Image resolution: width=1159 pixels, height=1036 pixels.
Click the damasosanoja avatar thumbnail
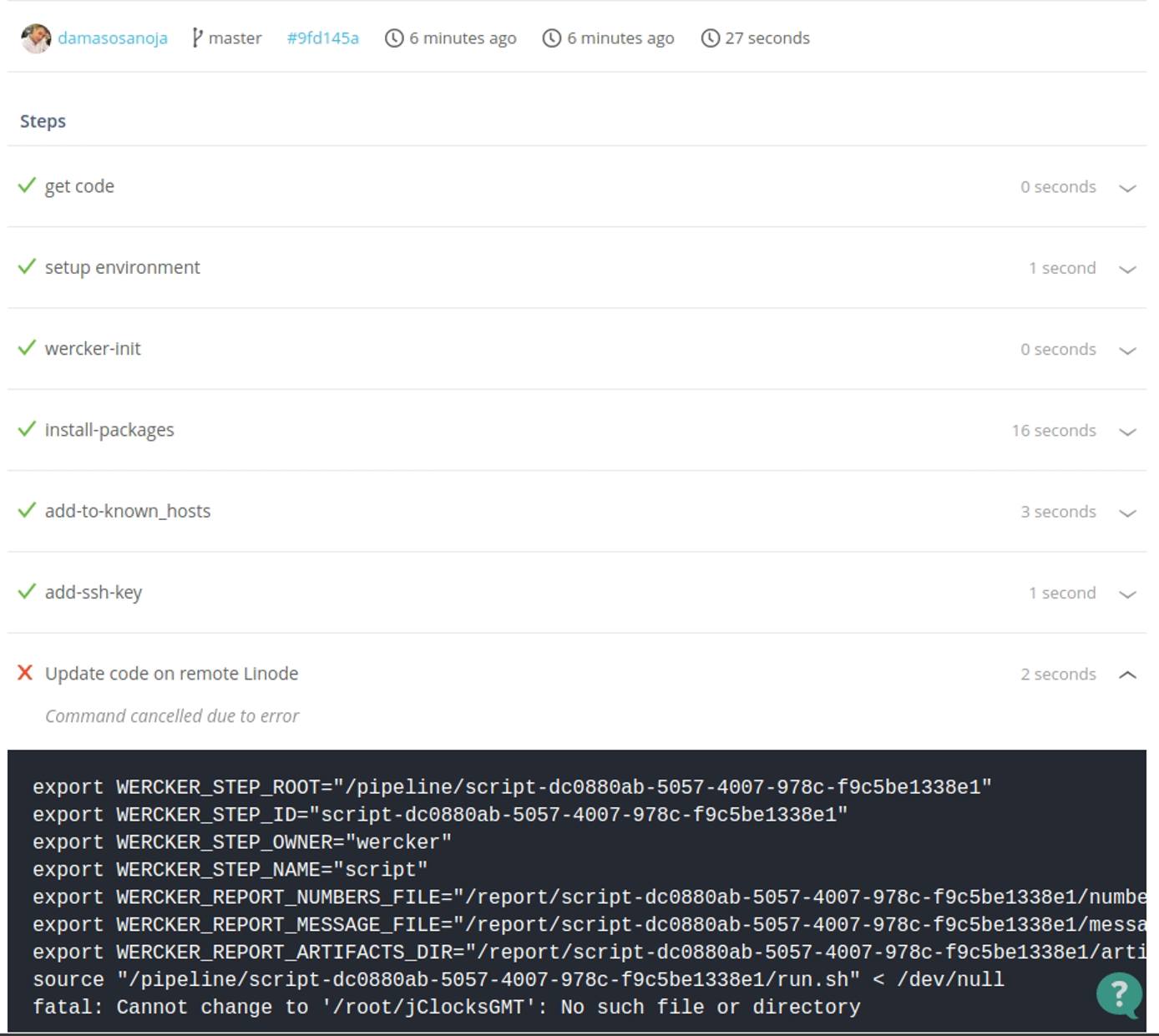(35, 38)
